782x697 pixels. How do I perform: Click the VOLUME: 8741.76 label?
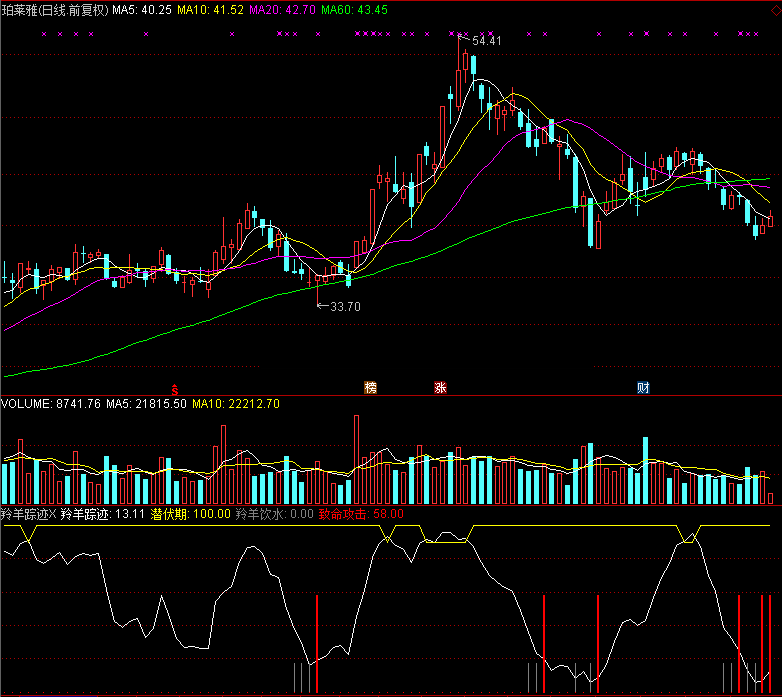pyautogui.click(x=51, y=404)
